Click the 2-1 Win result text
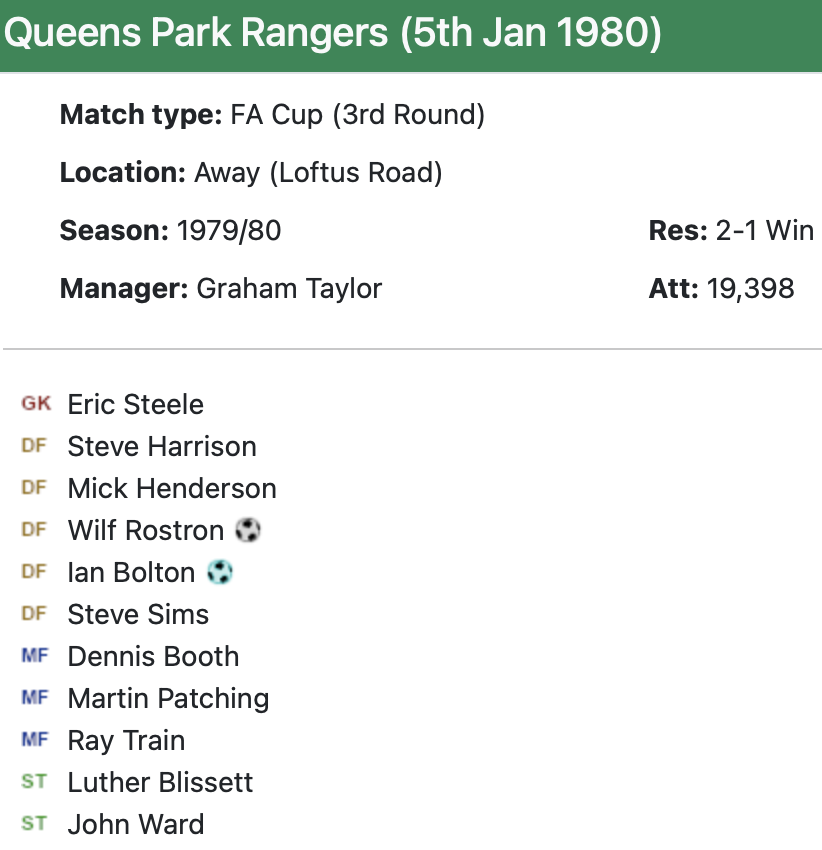 [x=764, y=231]
